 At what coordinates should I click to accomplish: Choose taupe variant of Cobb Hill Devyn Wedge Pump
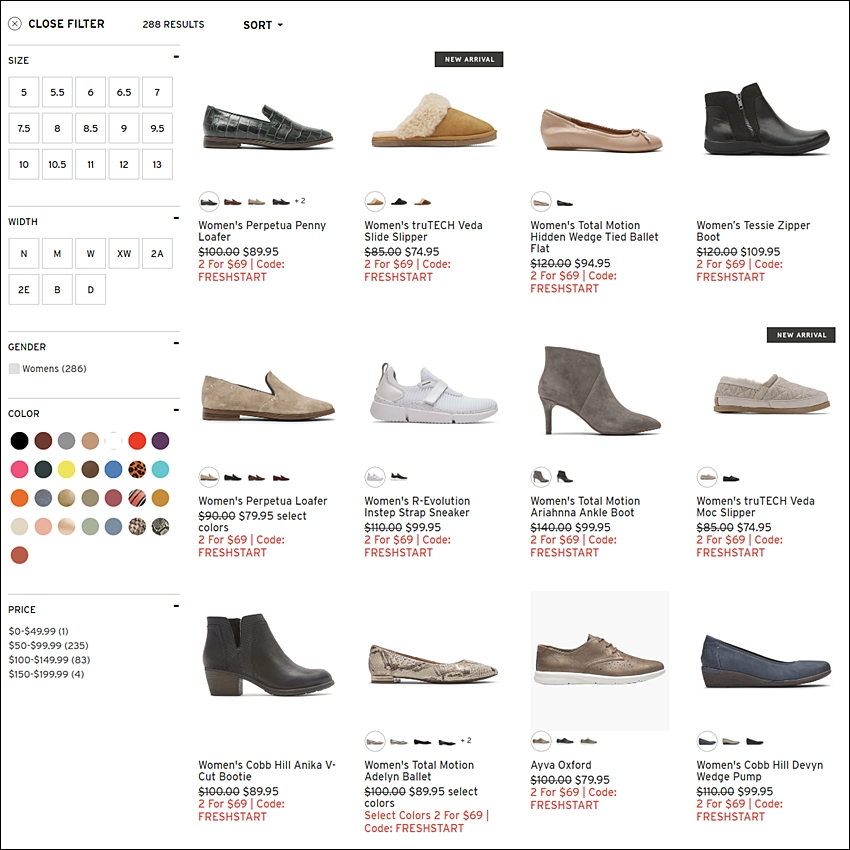(731, 741)
